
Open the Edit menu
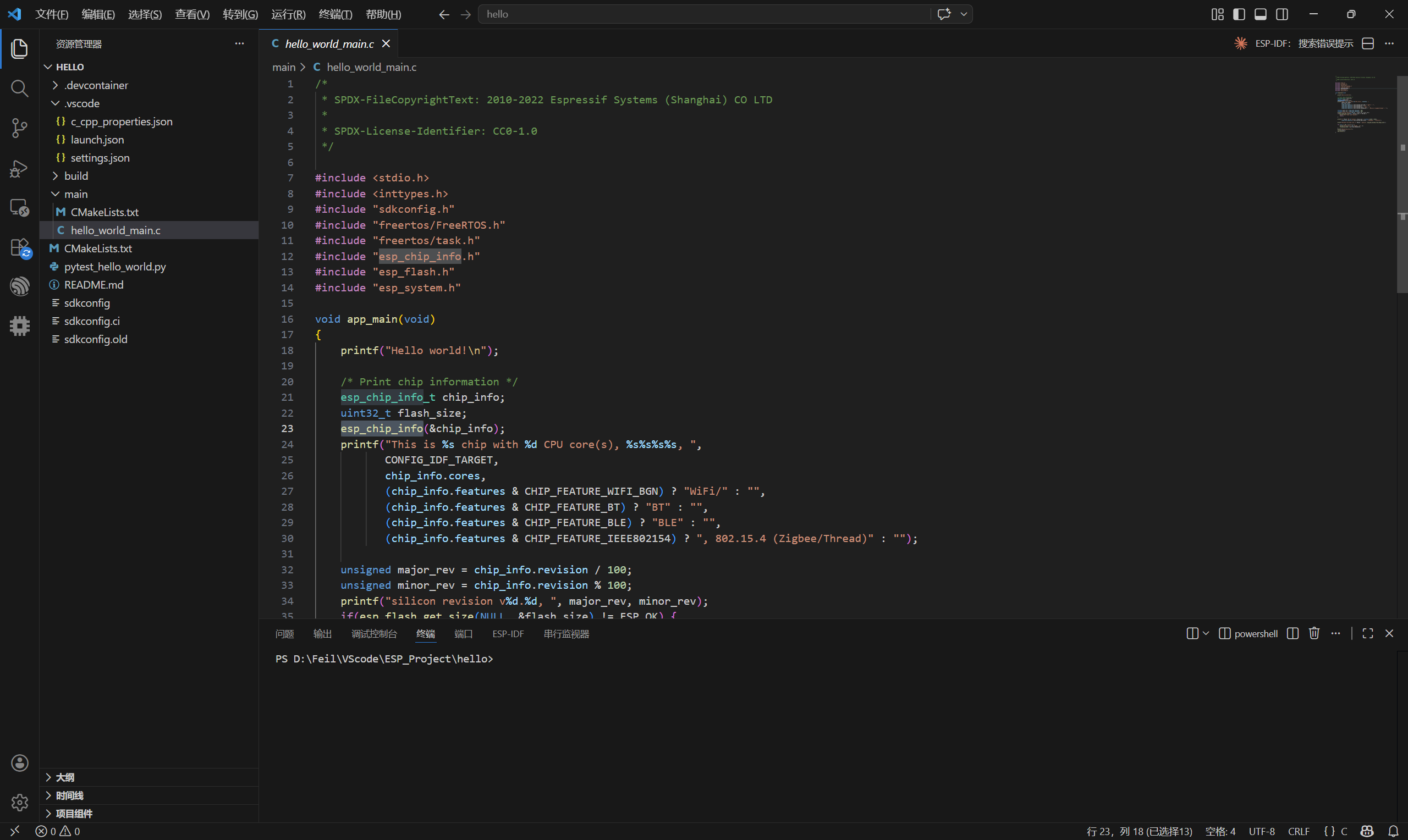tap(98, 14)
